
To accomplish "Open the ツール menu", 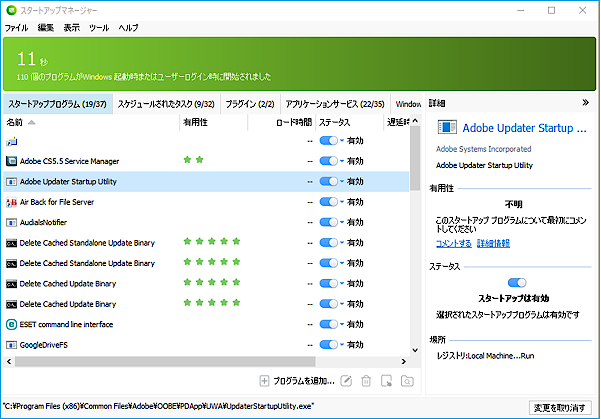I will (99, 28).
